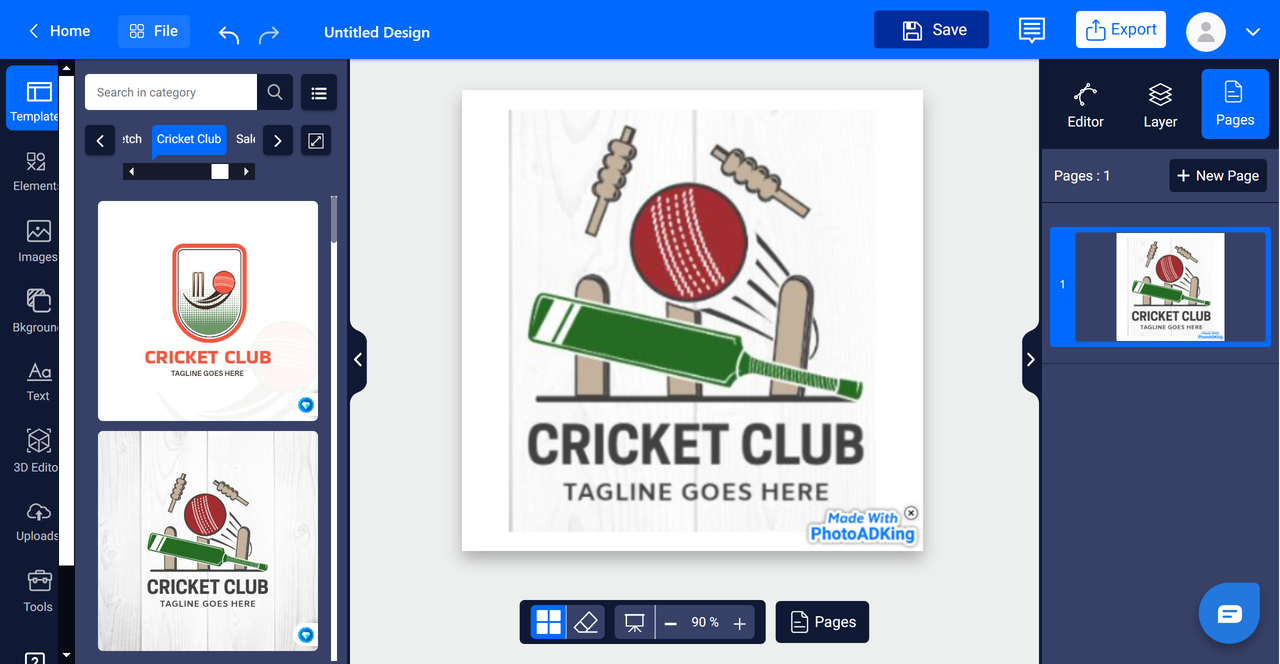
Task: Open the category list view icon
Action: [x=319, y=92]
